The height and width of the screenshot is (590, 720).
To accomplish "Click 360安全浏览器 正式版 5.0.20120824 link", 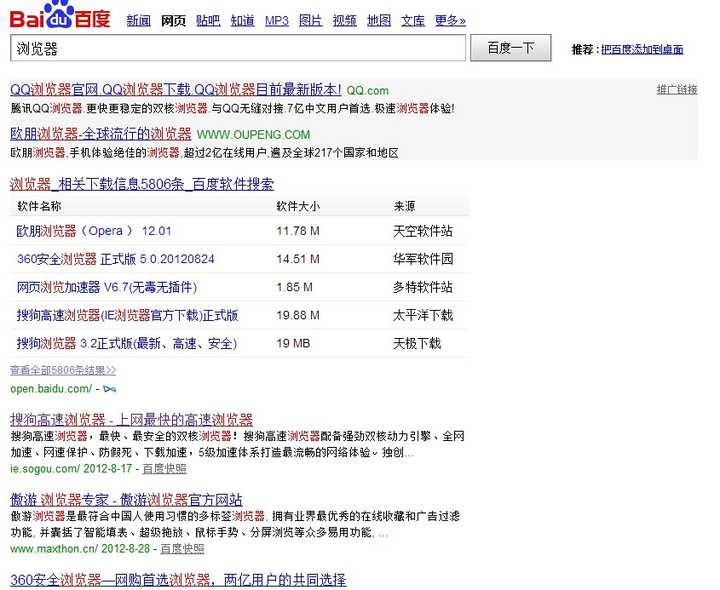I will pos(116,259).
